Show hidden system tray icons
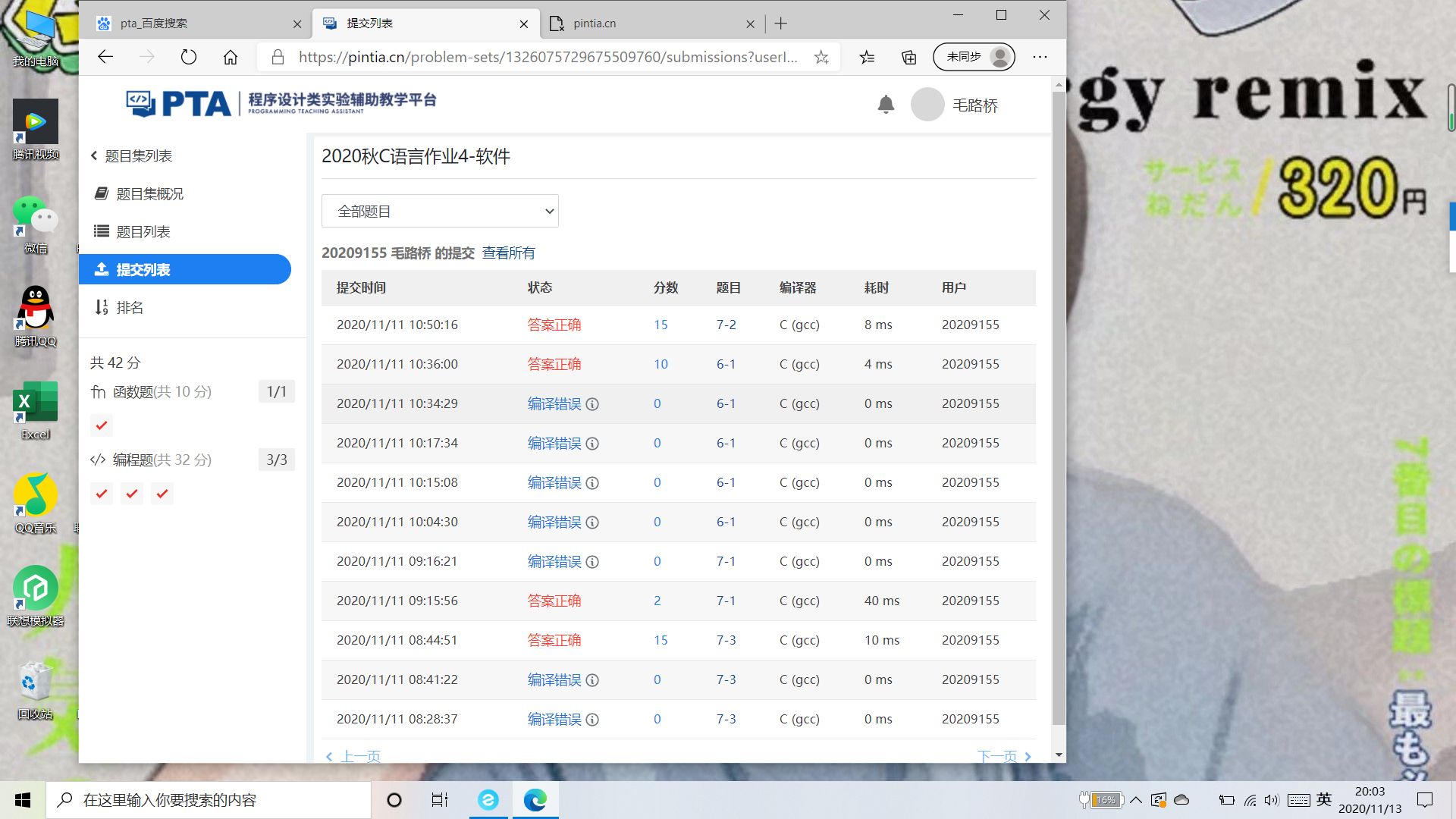Viewport: 1456px width, 819px height. (1136, 800)
